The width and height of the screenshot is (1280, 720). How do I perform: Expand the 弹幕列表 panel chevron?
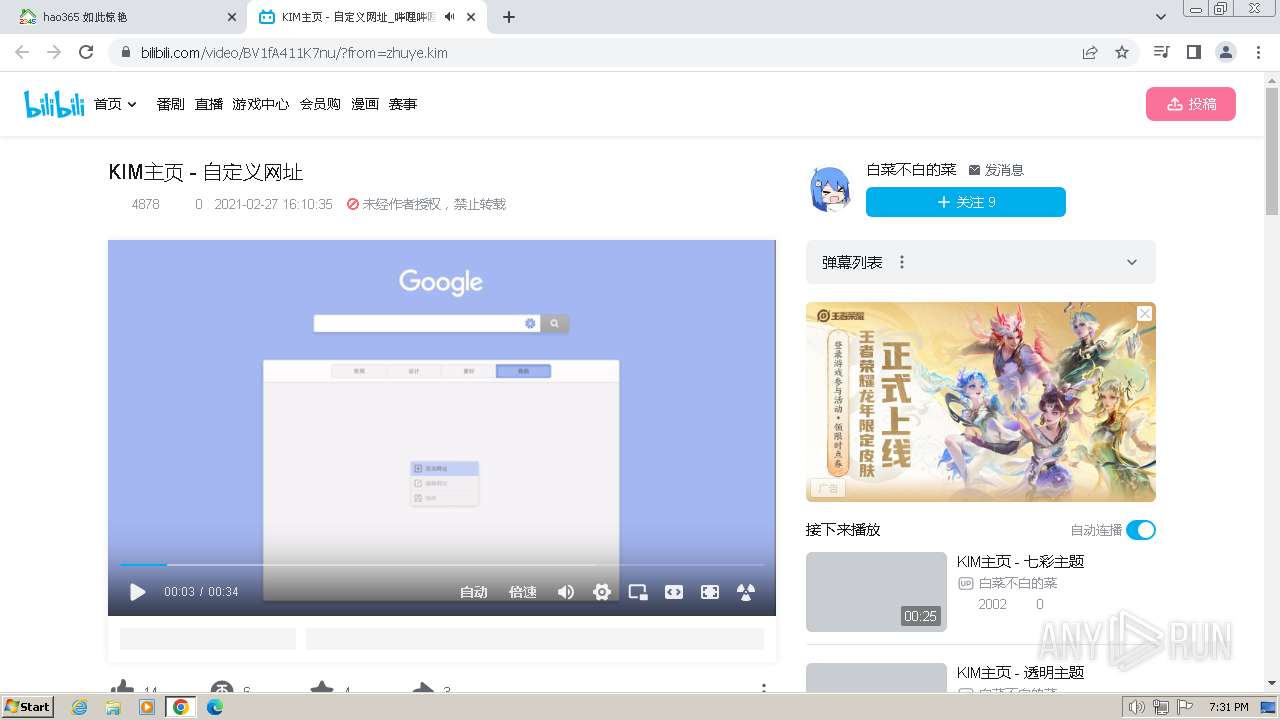click(1132, 262)
